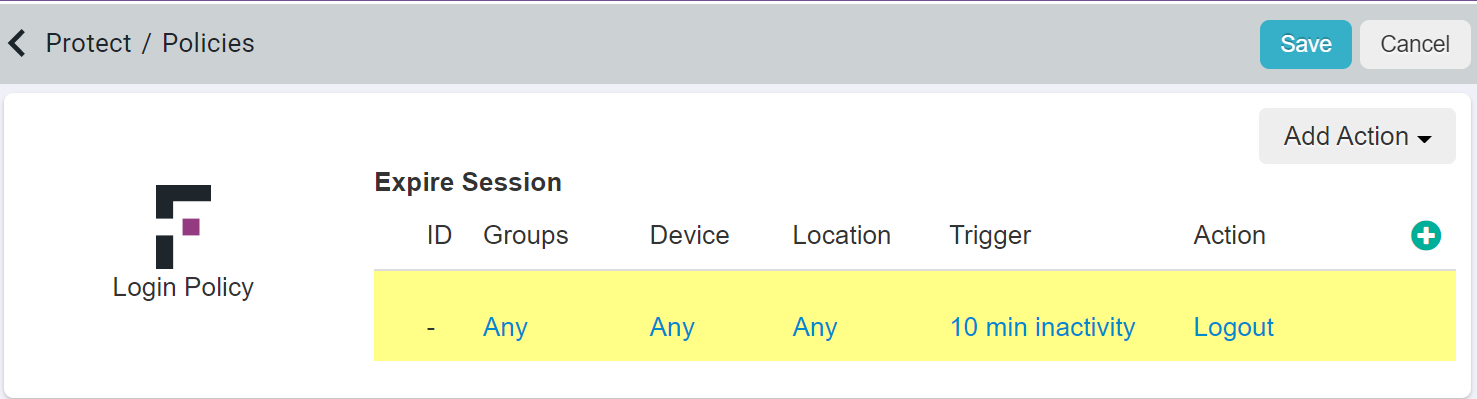Viewport: 1477px width, 399px height.
Task: Cancel editing the policy
Action: pyautogui.click(x=1415, y=44)
